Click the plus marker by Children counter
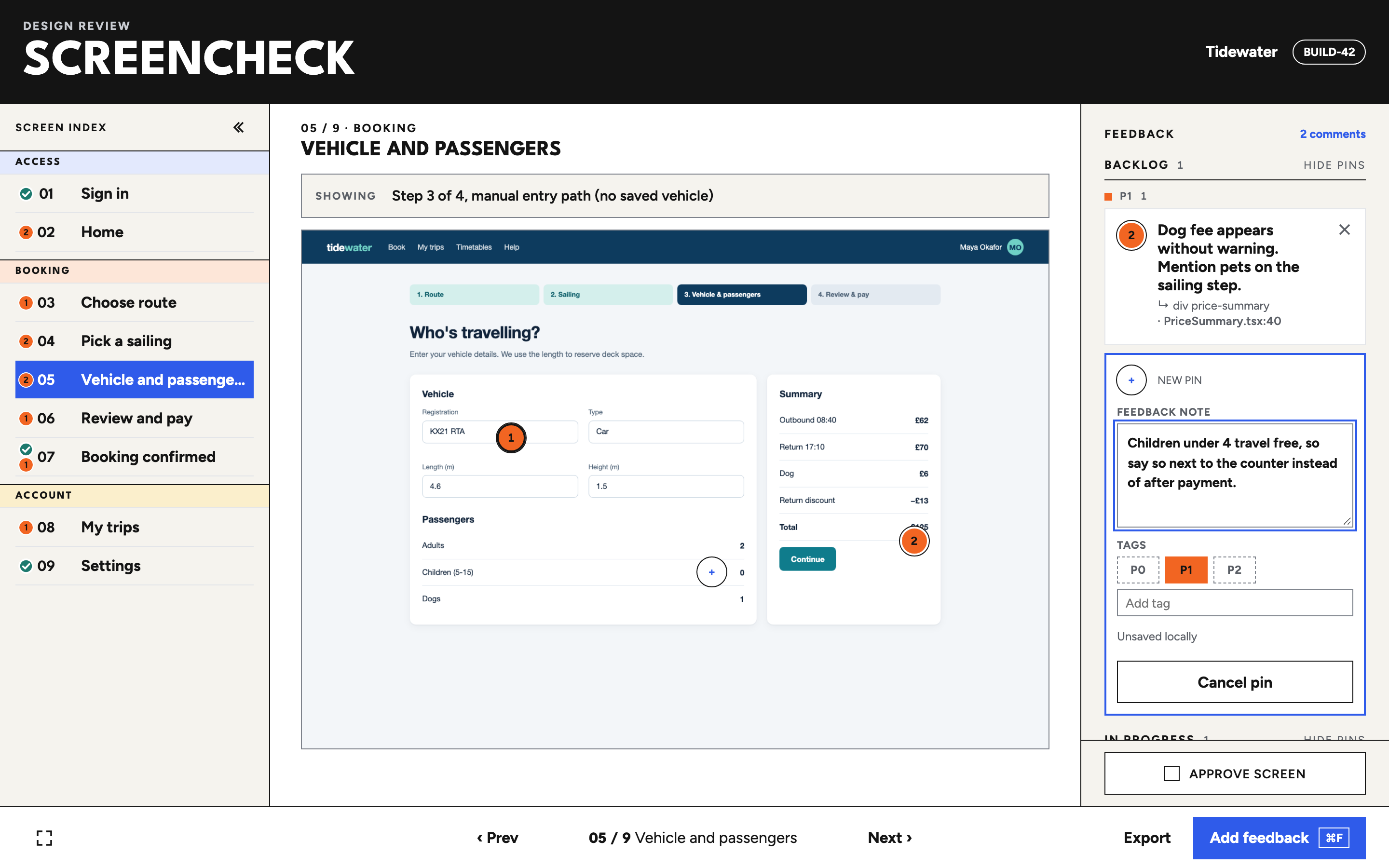 coord(712,572)
